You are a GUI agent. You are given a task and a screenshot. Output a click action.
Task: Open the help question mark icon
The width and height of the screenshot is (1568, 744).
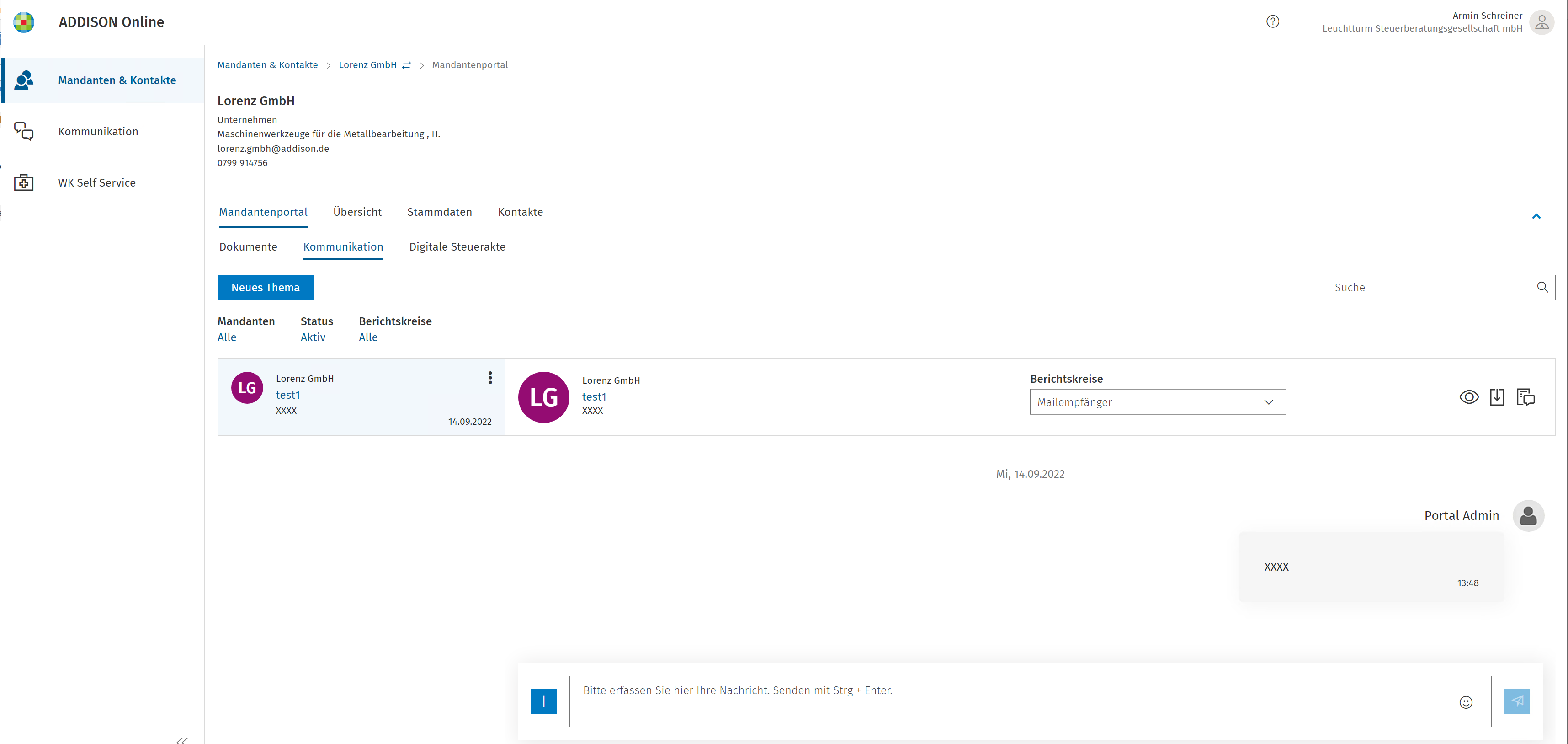pyautogui.click(x=1273, y=21)
